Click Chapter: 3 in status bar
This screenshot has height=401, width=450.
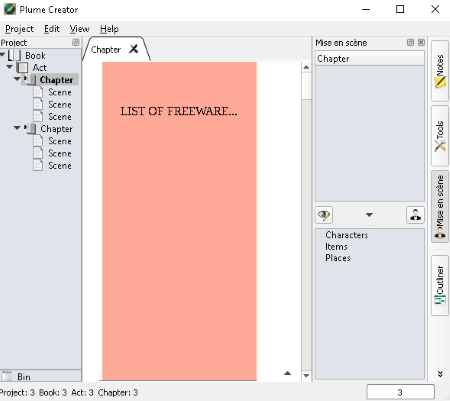coord(118,393)
